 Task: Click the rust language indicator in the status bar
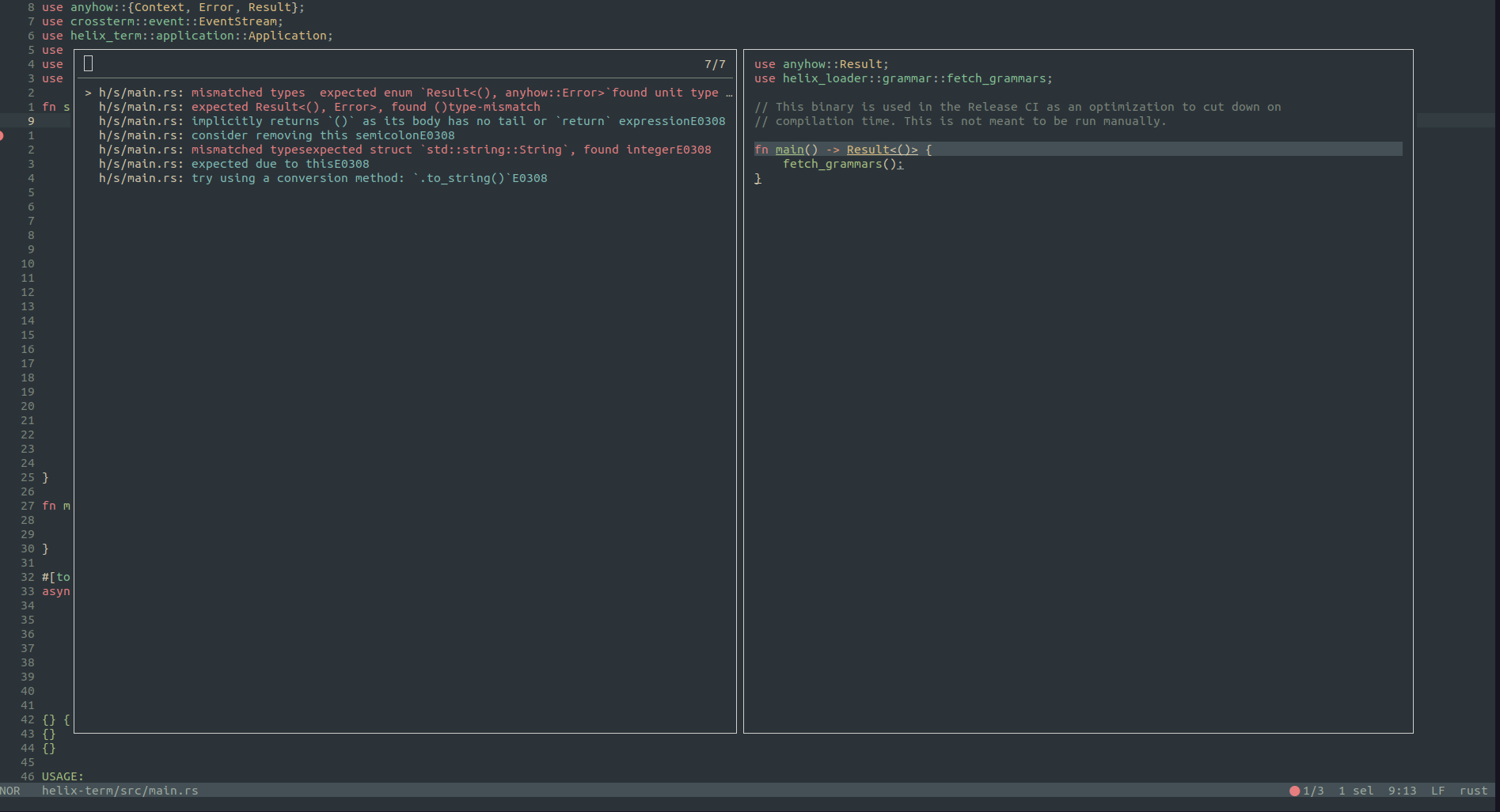(x=1473, y=791)
